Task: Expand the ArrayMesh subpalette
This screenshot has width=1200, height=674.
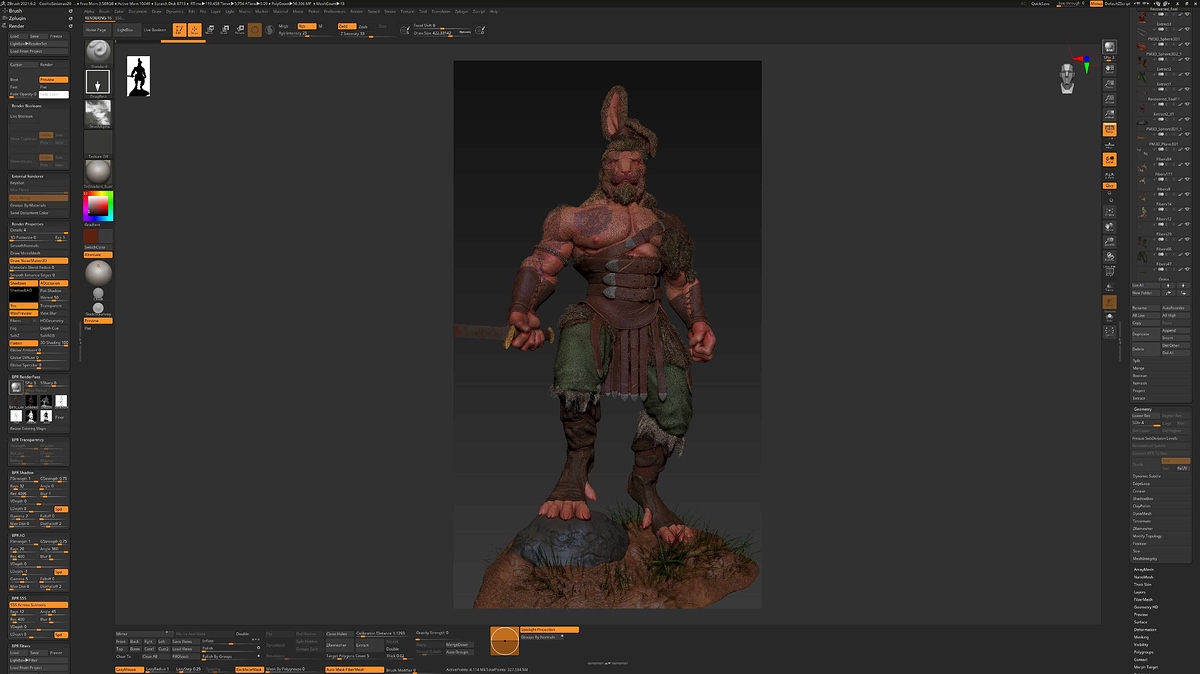Action: pyautogui.click(x=1144, y=569)
